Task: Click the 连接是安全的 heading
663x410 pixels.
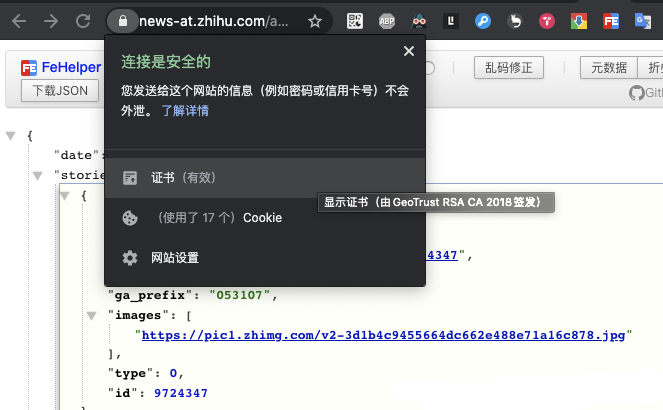Action: point(166,62)
